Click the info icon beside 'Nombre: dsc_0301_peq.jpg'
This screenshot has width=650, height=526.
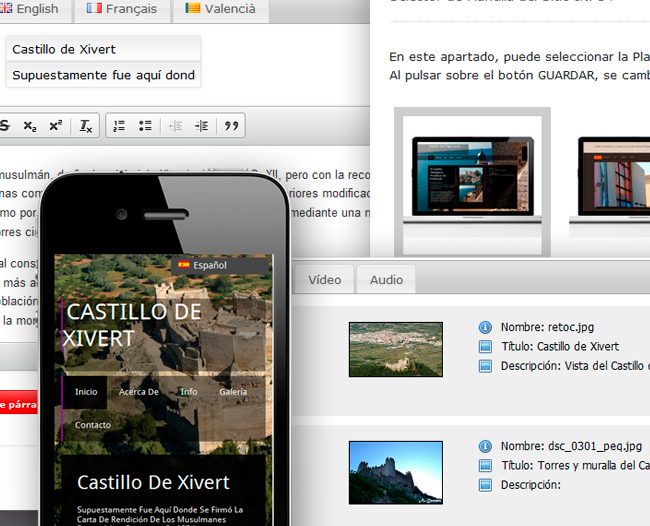pos(485,446)
